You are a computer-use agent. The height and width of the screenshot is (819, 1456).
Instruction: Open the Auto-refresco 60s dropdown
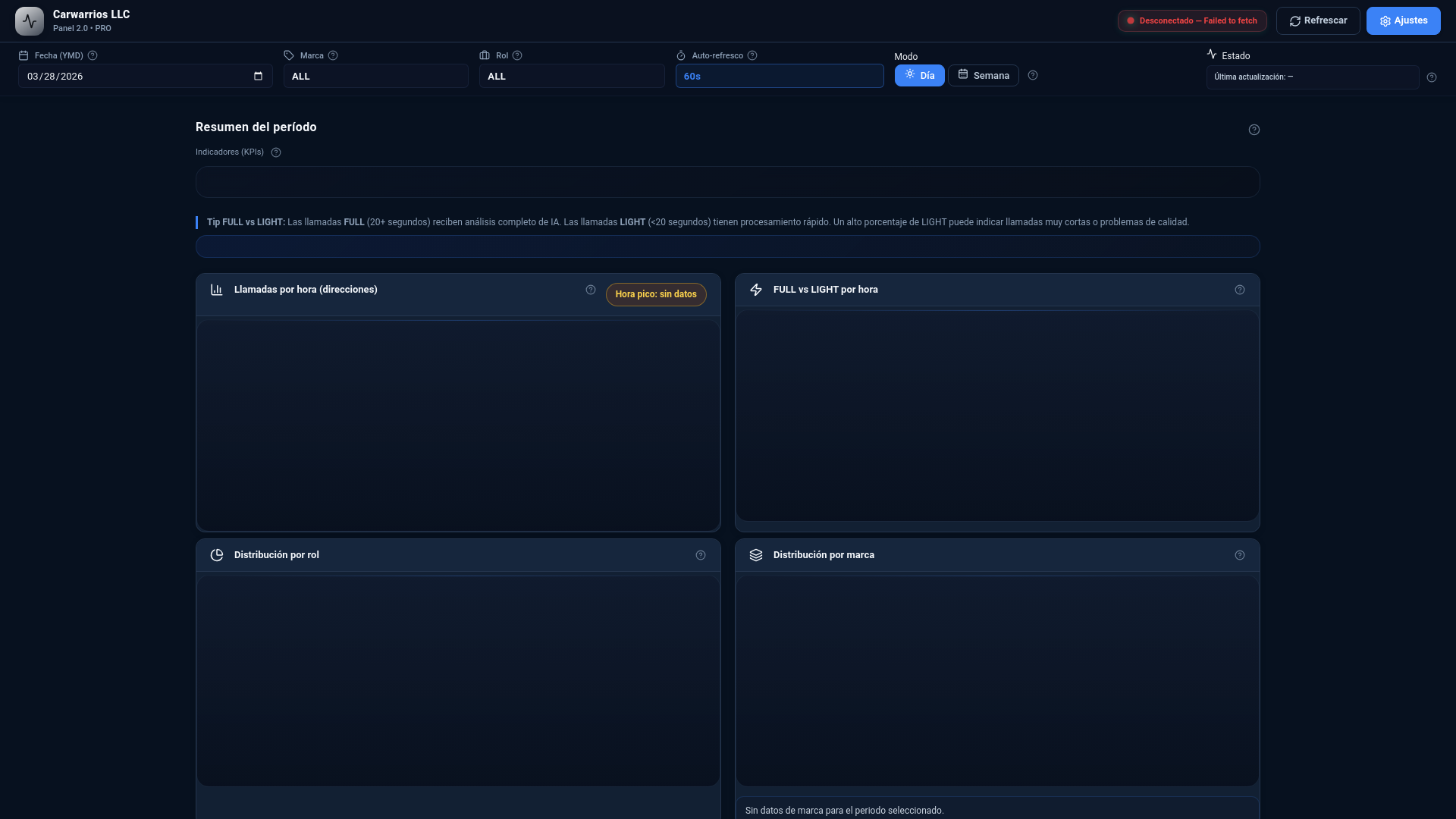[x=780, y=76]
